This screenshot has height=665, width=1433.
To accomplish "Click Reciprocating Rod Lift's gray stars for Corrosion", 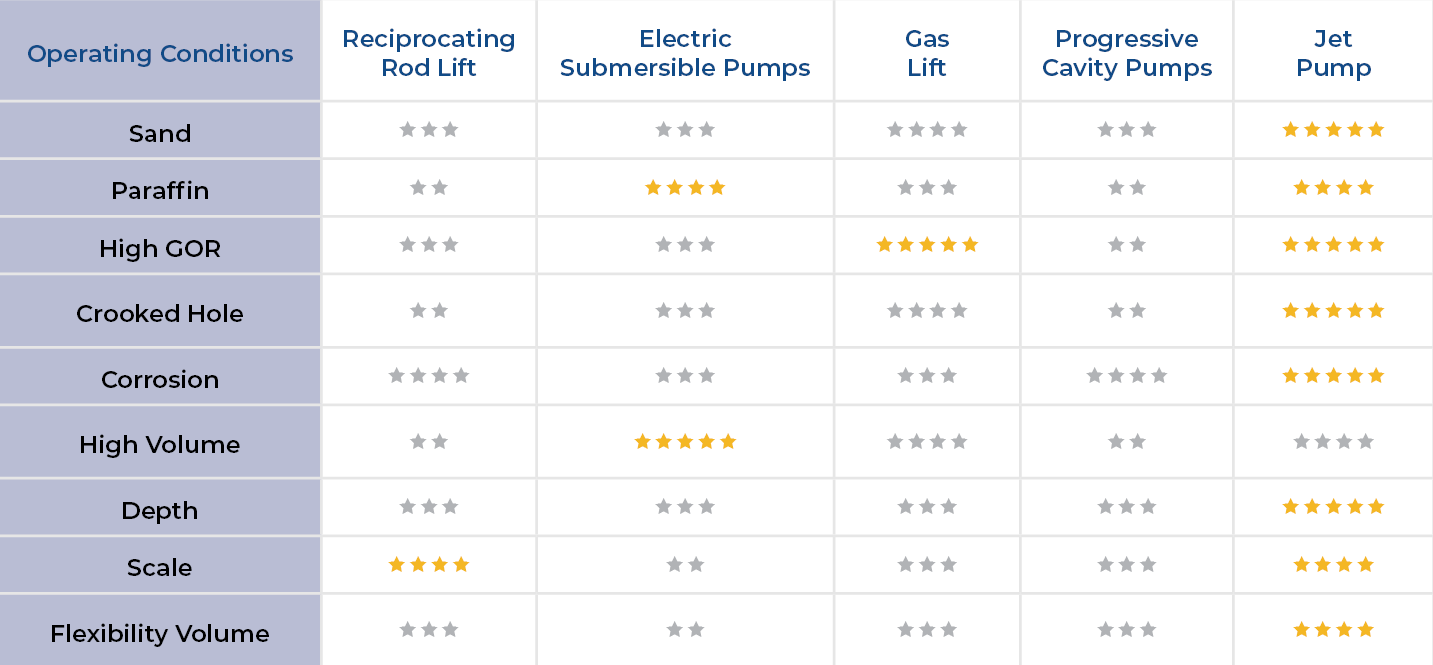I will pyautogui.click(x=429, y=376).
